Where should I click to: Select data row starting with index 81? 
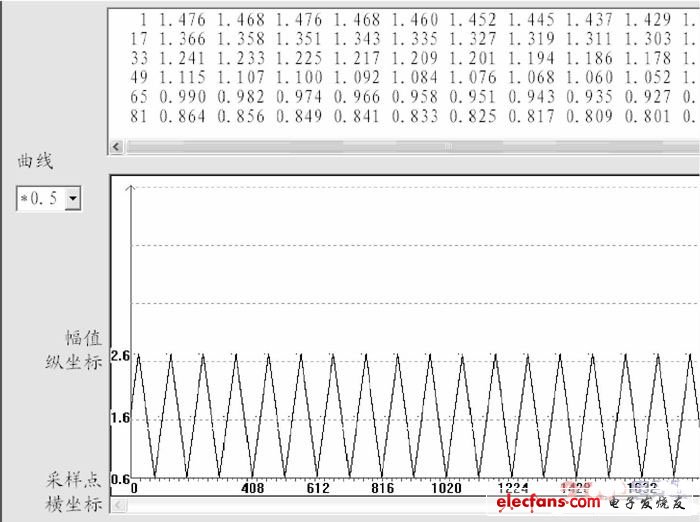click(x=400, y=115)
